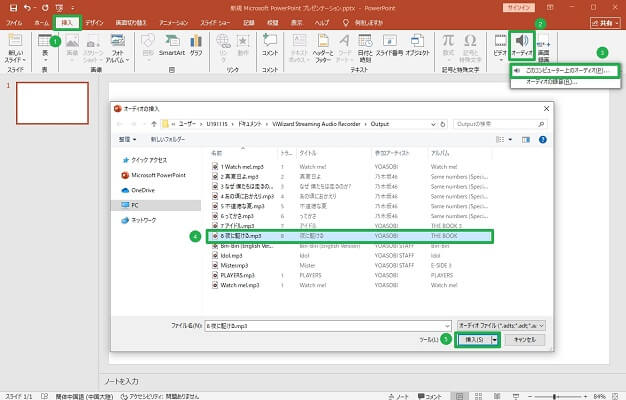Screen dimensions: 626x400
Task: Switch to normal view in status bar
Action: (x=460, y=396)
